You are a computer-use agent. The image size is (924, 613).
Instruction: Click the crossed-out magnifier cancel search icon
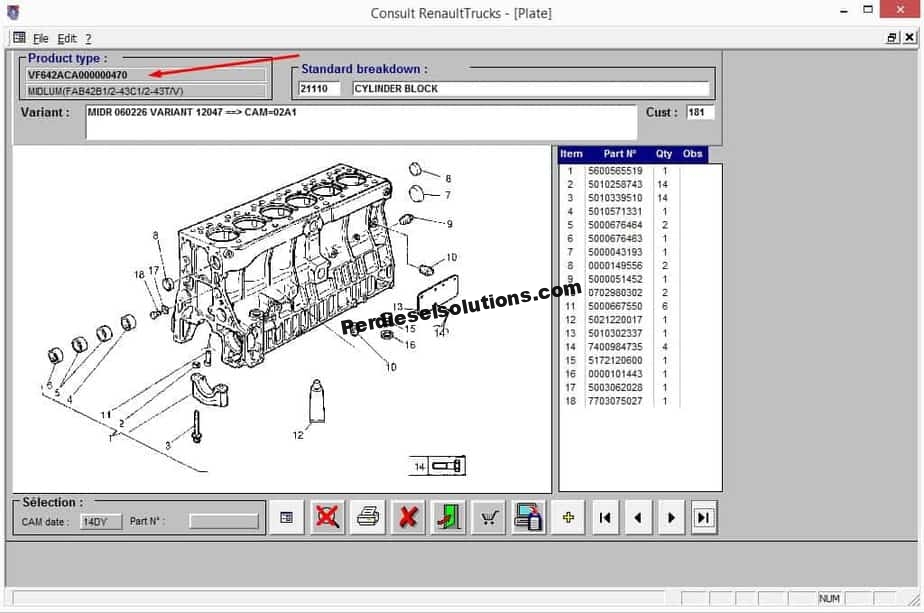click(327, 518)
